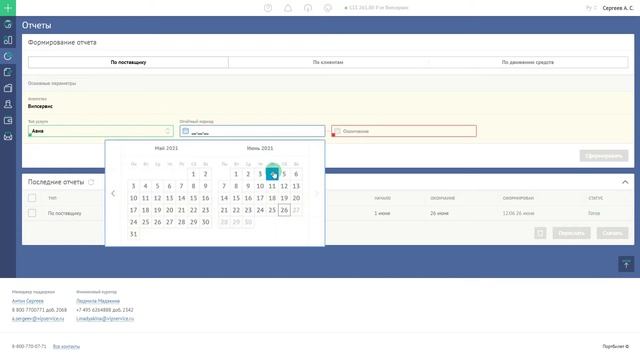Viewport: 640px width, 360px height.
Task: Open Антон Сергеев support manager link
Action: [28, 301]
